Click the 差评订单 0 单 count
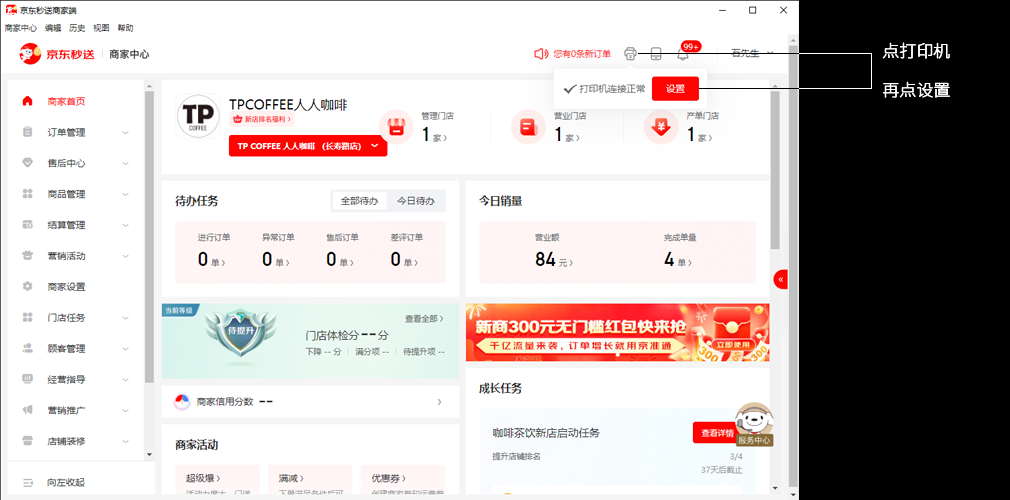This screenshot has height=500, width=1010. click(405, 260)
